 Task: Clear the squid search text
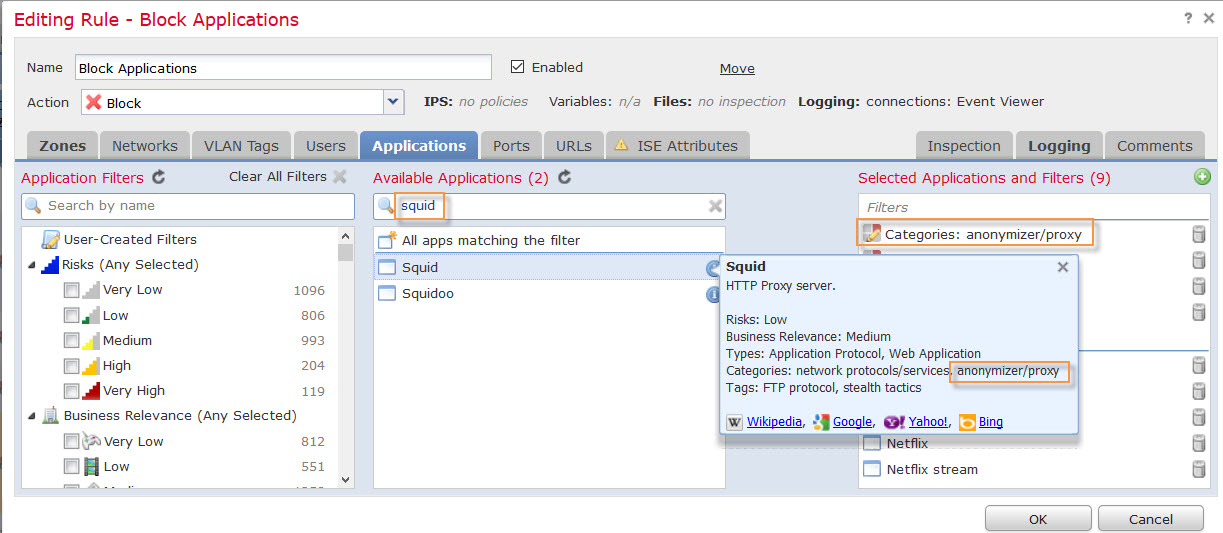[715, 206]
